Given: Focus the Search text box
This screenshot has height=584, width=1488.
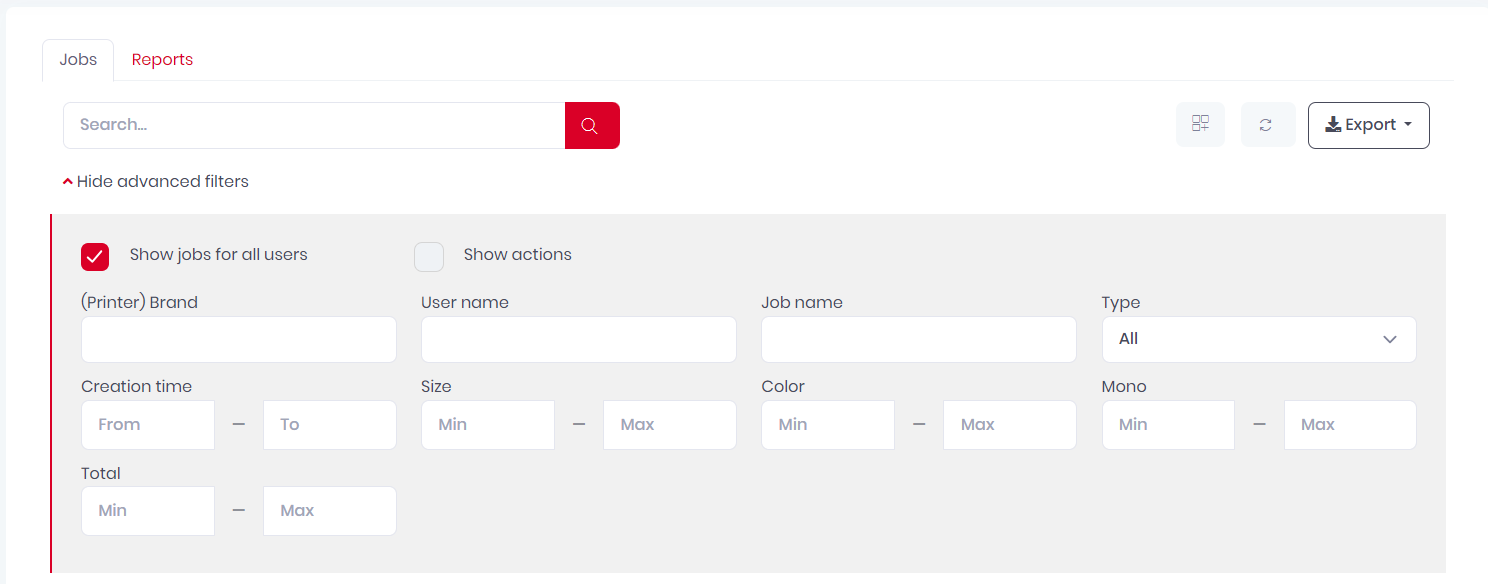Looking at the screenshot, I should [x=314, y=125].
